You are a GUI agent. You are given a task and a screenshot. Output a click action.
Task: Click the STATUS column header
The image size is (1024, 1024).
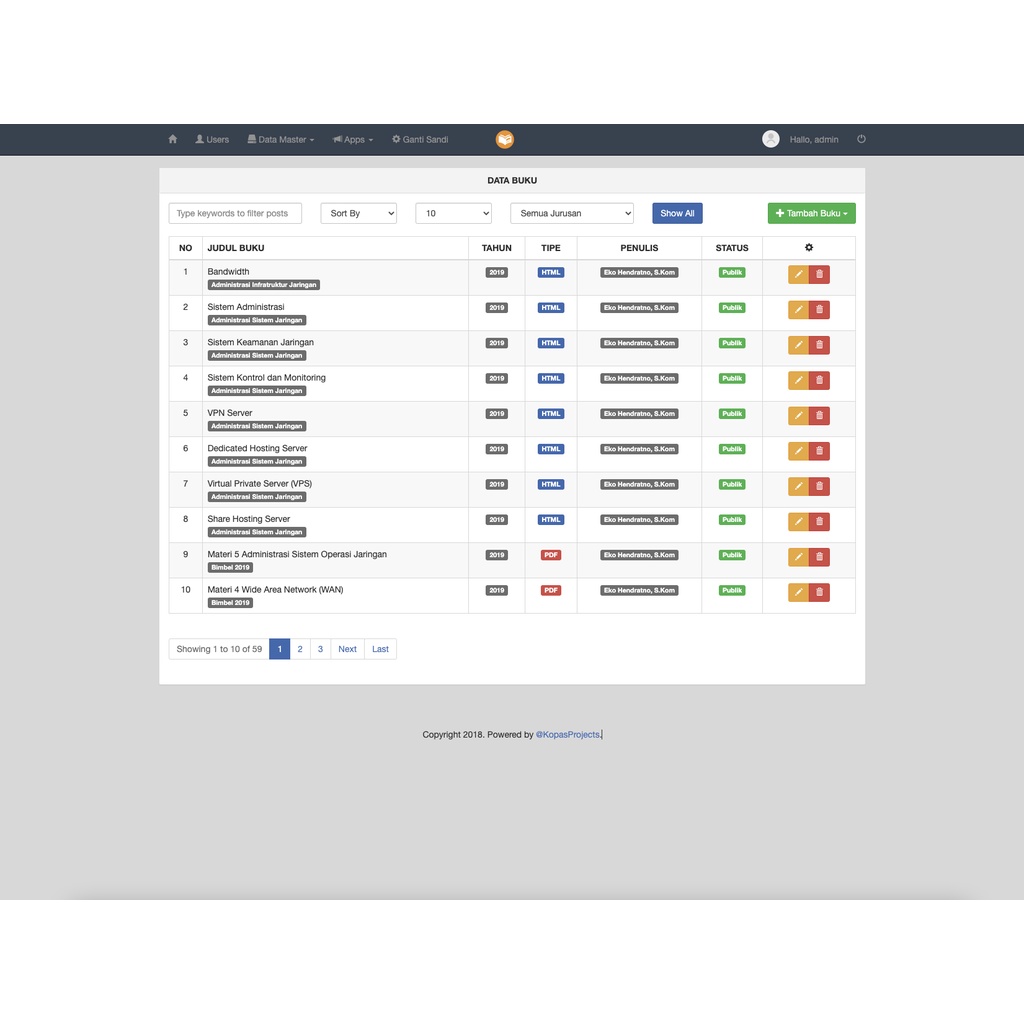(732, 248)
